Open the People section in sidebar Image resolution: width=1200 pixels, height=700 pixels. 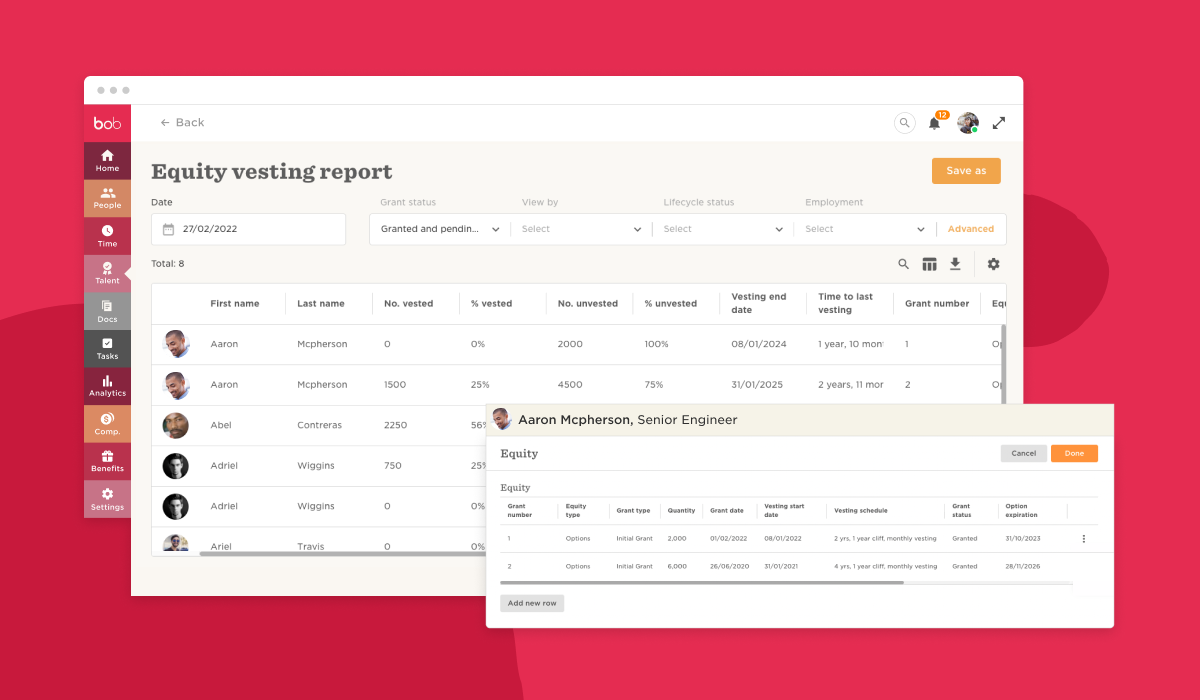click(x=107, y=198)
